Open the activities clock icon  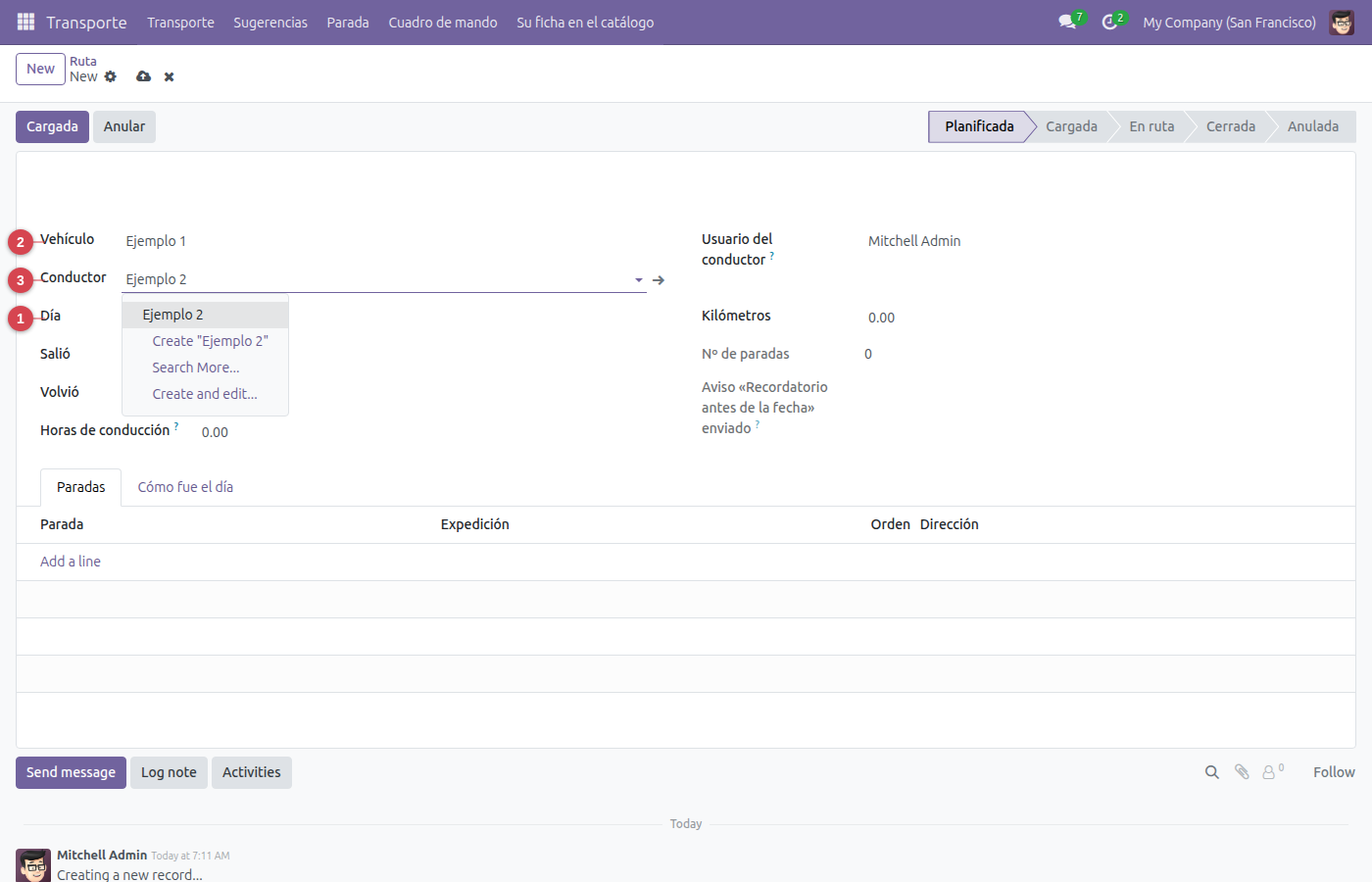1109,22
